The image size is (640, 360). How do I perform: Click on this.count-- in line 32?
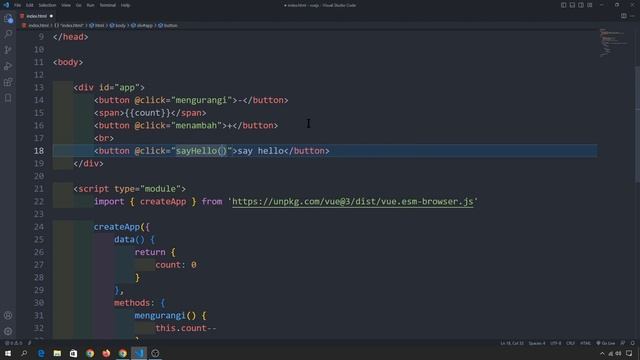coord(186,328)
